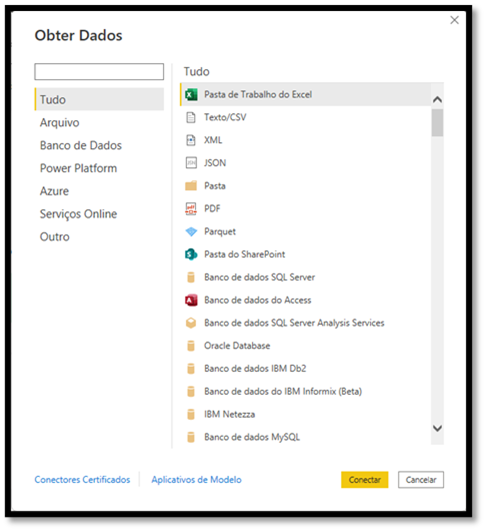Click the XML file icon
The width and height of the screenshot is (485, 530).
(191, 140)
